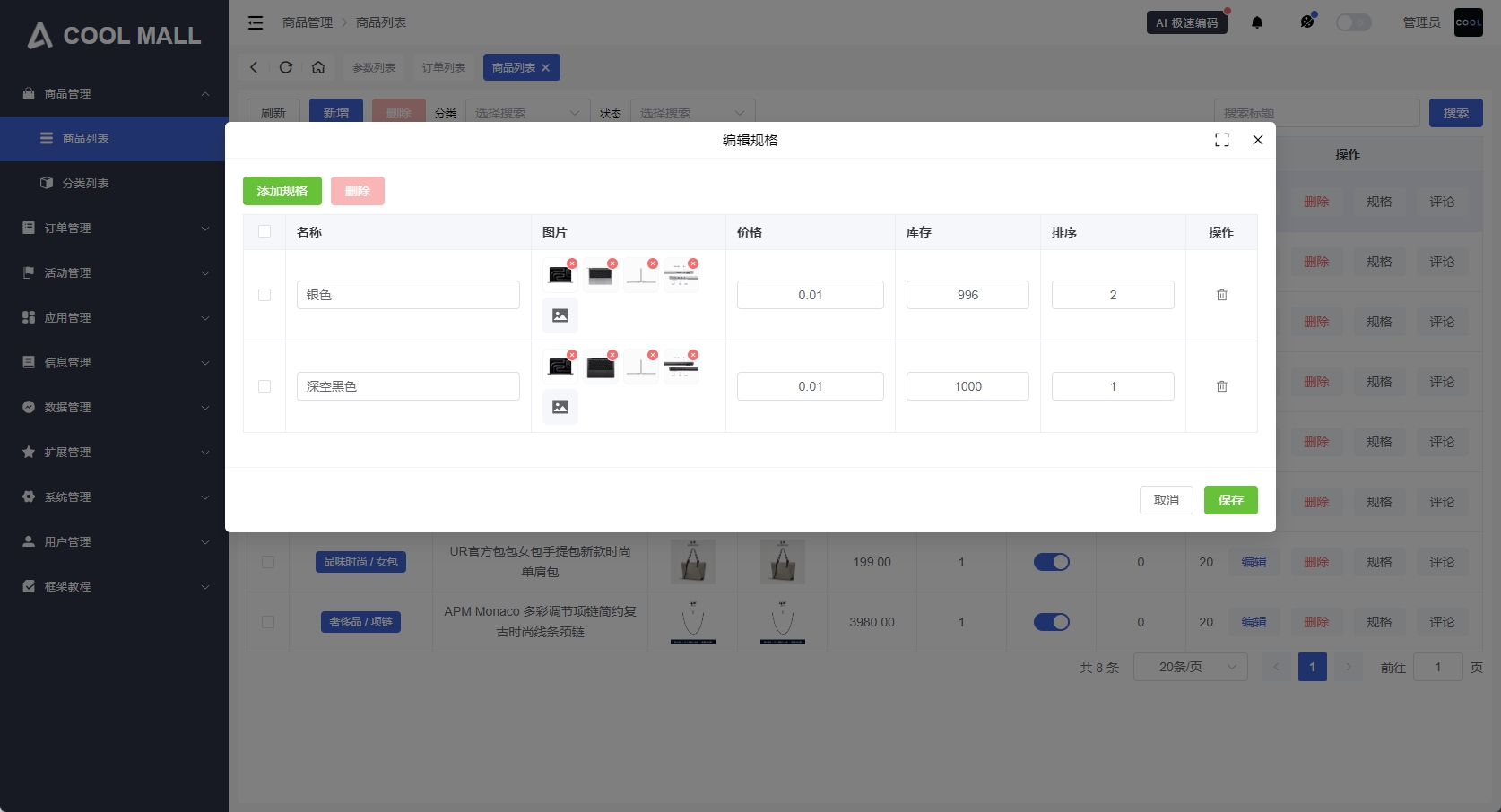The height and width of the screenshot is (812, 1501).
Task: Expand 订单管理 sidebar menu
Action: 114,229
